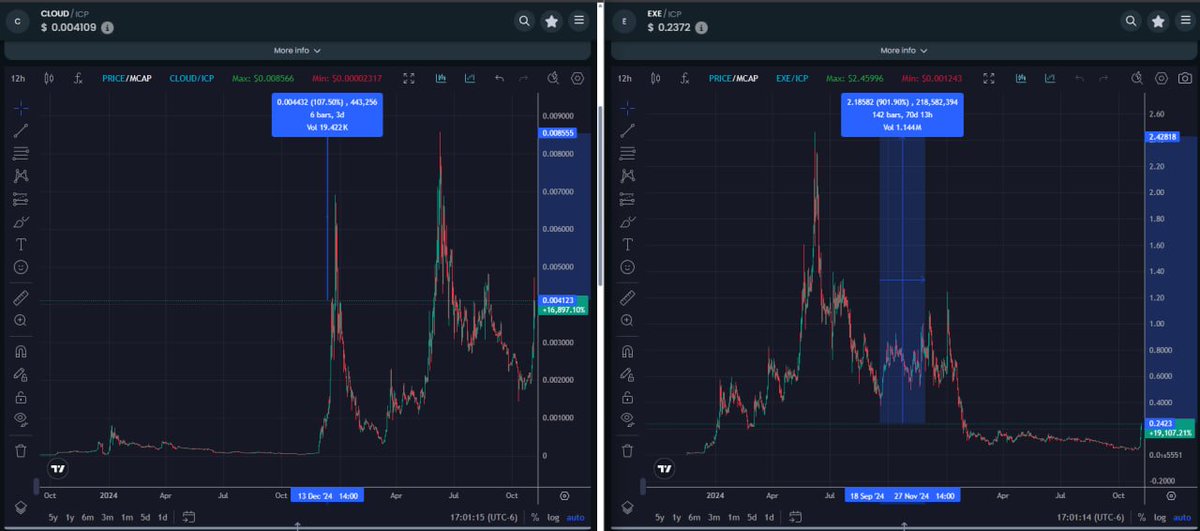
Task: Open search in EXE panel header
Action: coord(1131,20)
